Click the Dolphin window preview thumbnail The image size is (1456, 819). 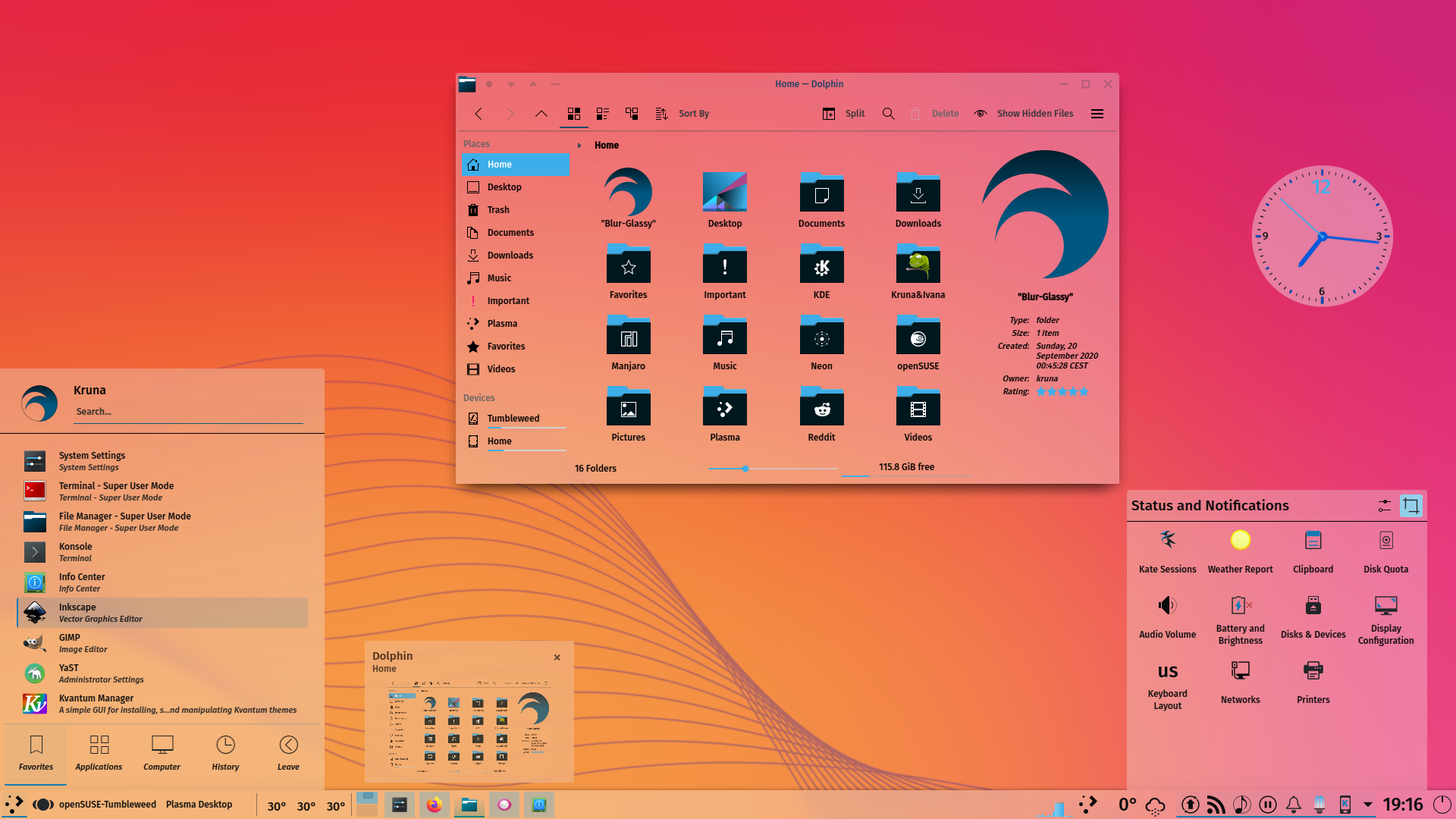469,726
